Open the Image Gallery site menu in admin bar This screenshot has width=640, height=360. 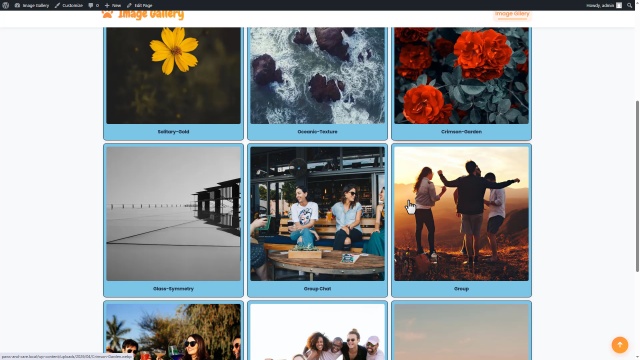tap(31, 5)
